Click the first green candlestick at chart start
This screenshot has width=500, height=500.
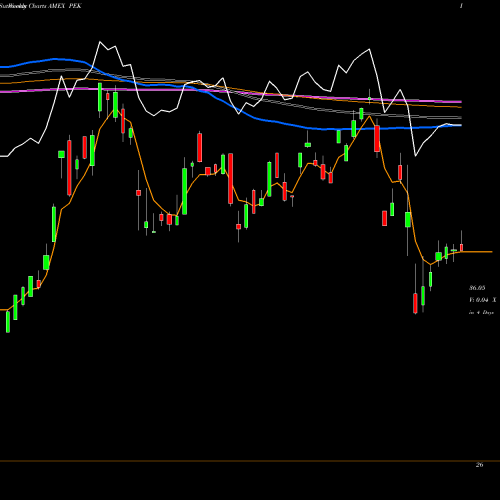point(8,322)
